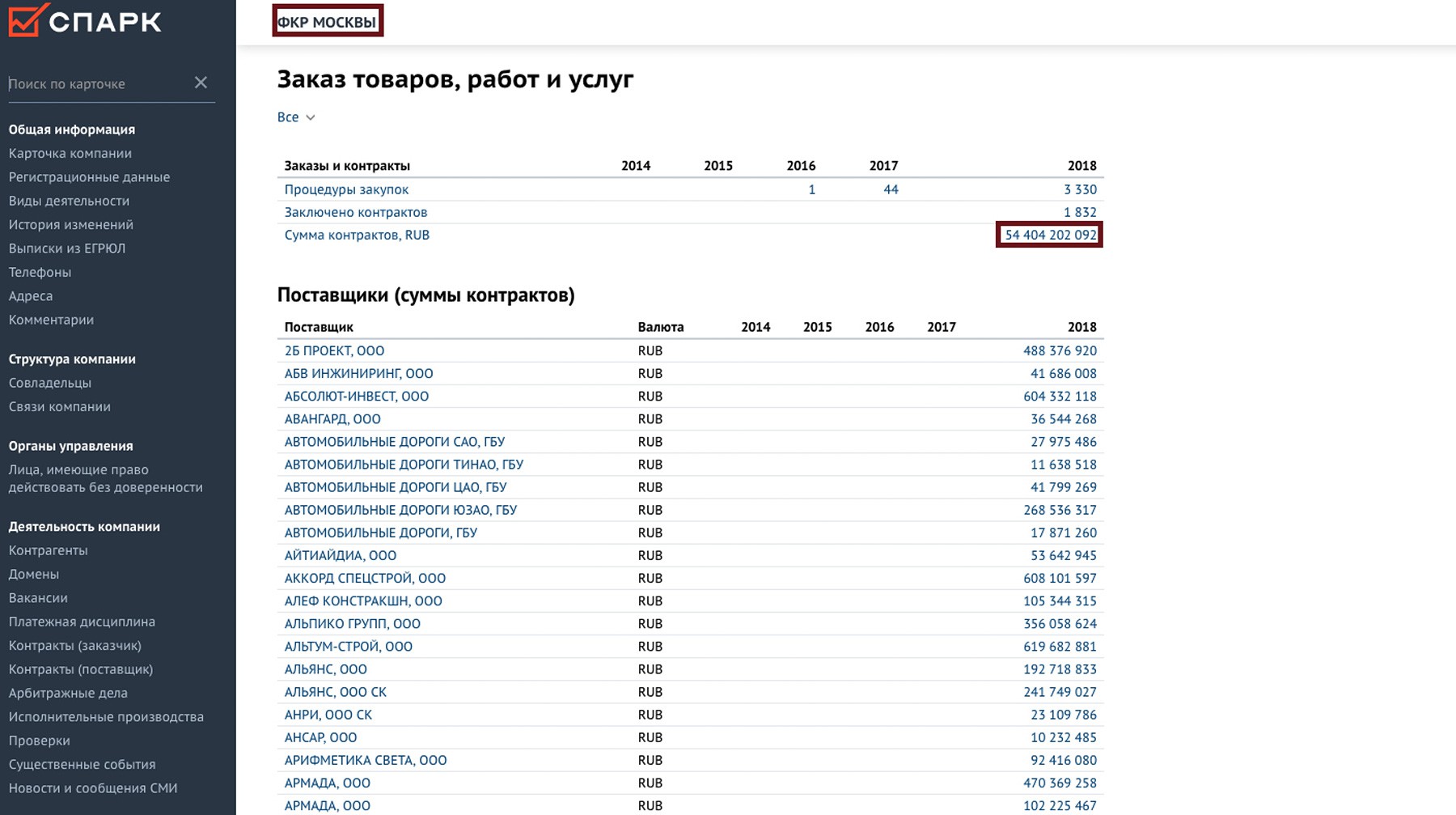Select Адреса in the sidebar
Viewport: 1456px width, 815px height.
tap(31, 296)
